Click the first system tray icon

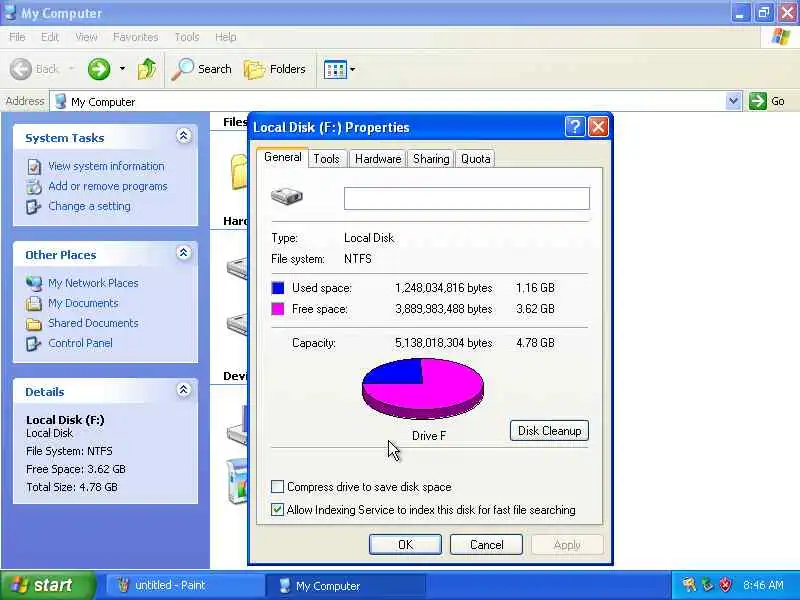(x=689, y=585)
